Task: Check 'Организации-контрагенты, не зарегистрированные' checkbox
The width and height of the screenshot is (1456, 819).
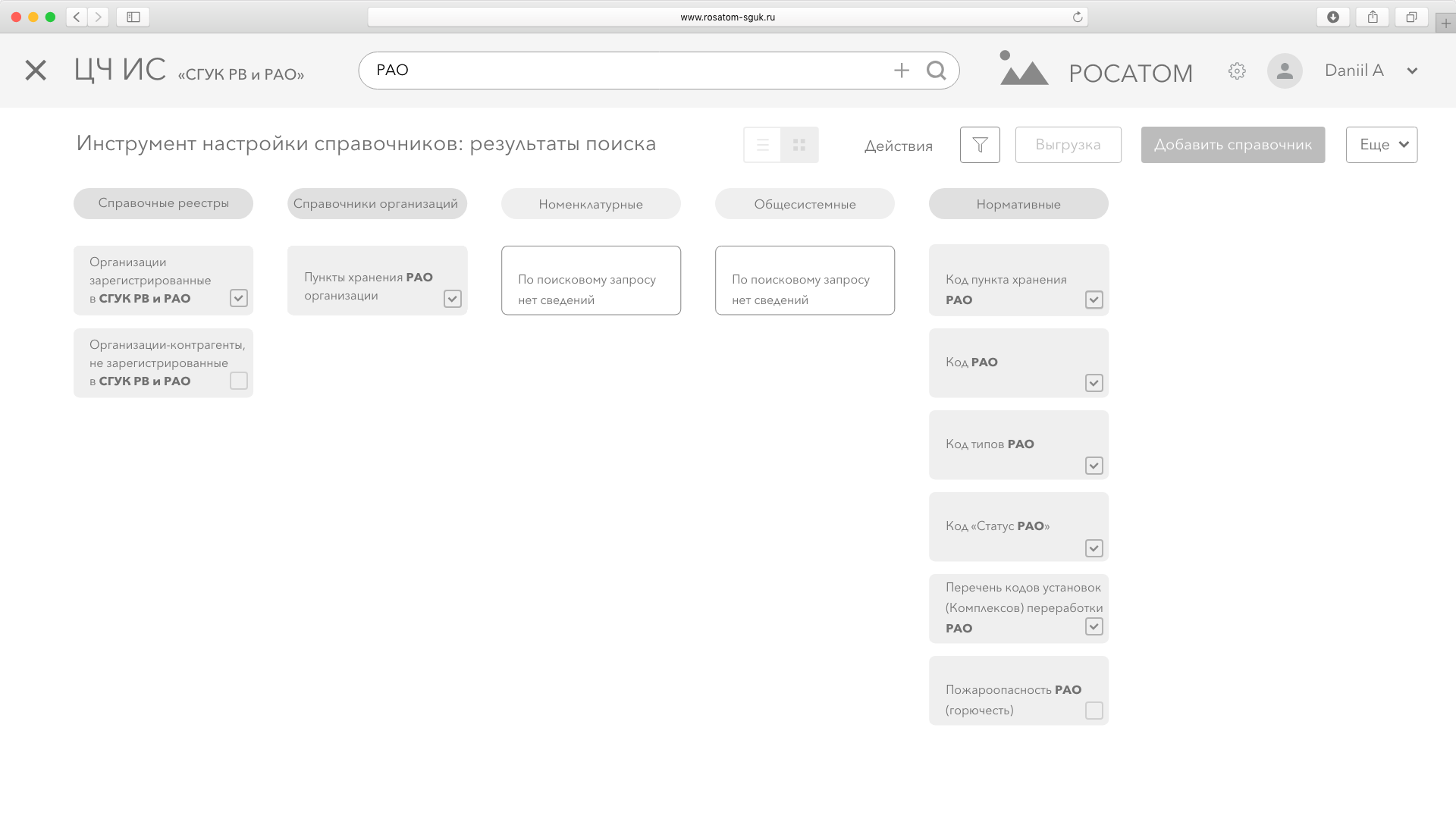Action: 239,381
